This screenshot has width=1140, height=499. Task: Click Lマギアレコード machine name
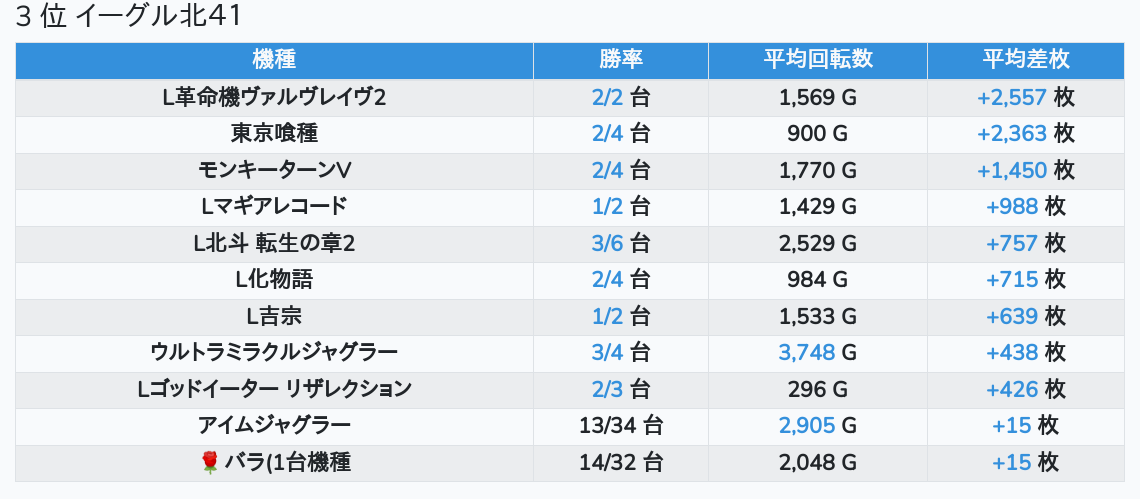tap(274, 206)
